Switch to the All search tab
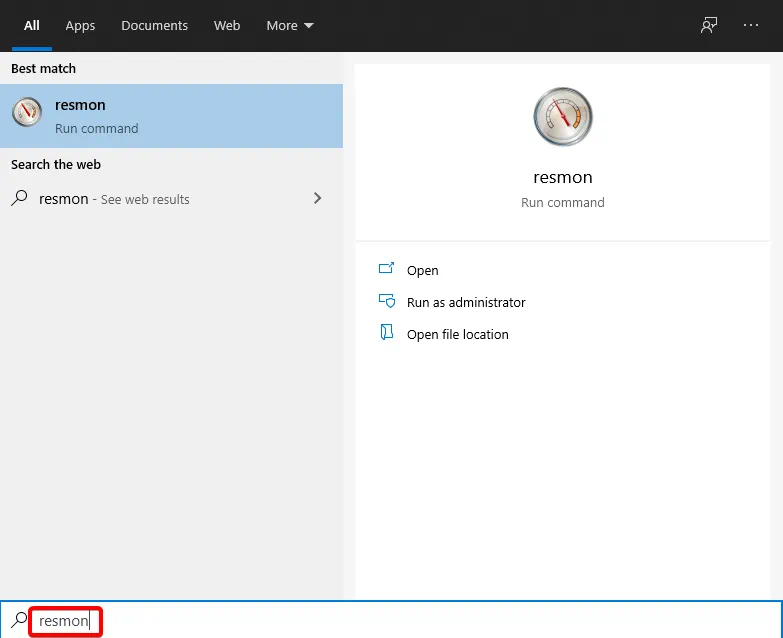Screen dimensions: 783x638 pos(31,25)
